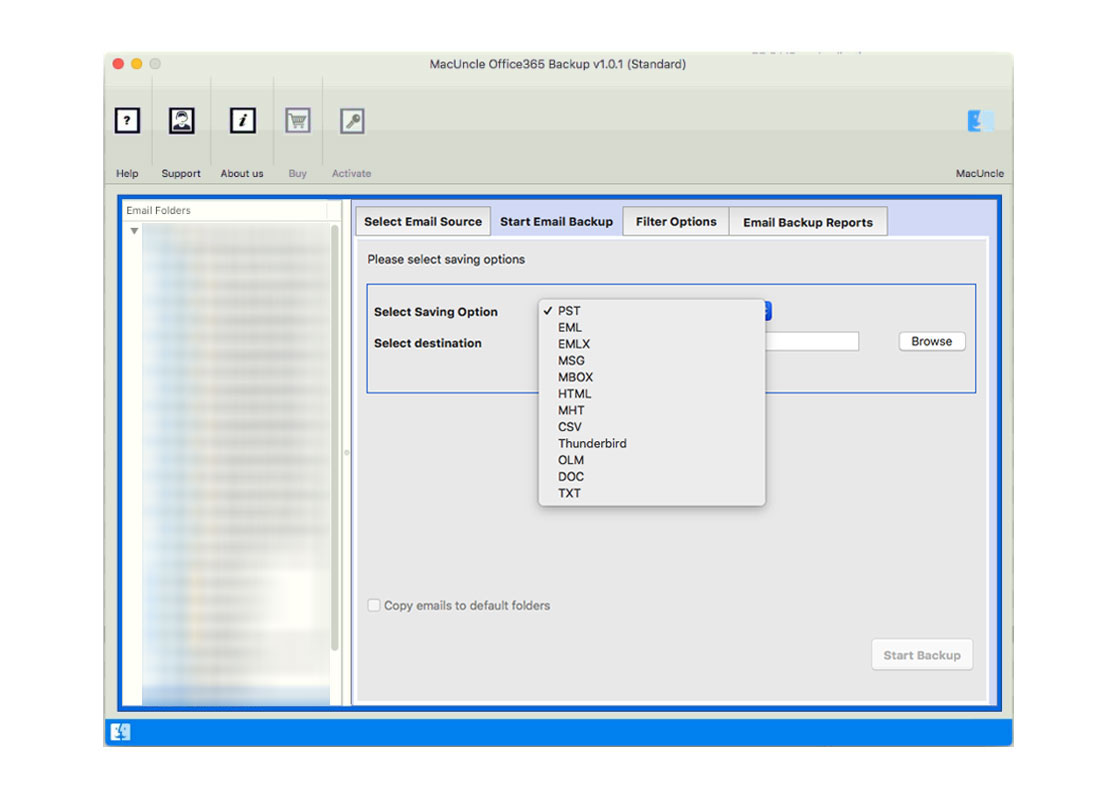Click the Activate key icon

[351, 120]
